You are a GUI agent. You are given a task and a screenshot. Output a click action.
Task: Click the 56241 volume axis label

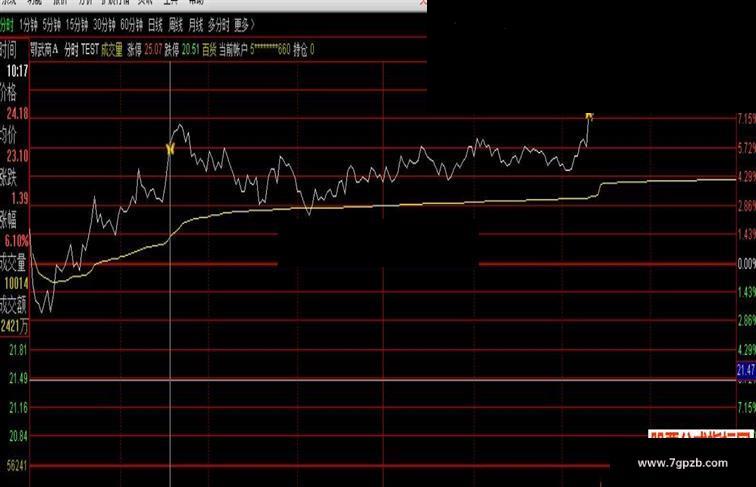17,466
